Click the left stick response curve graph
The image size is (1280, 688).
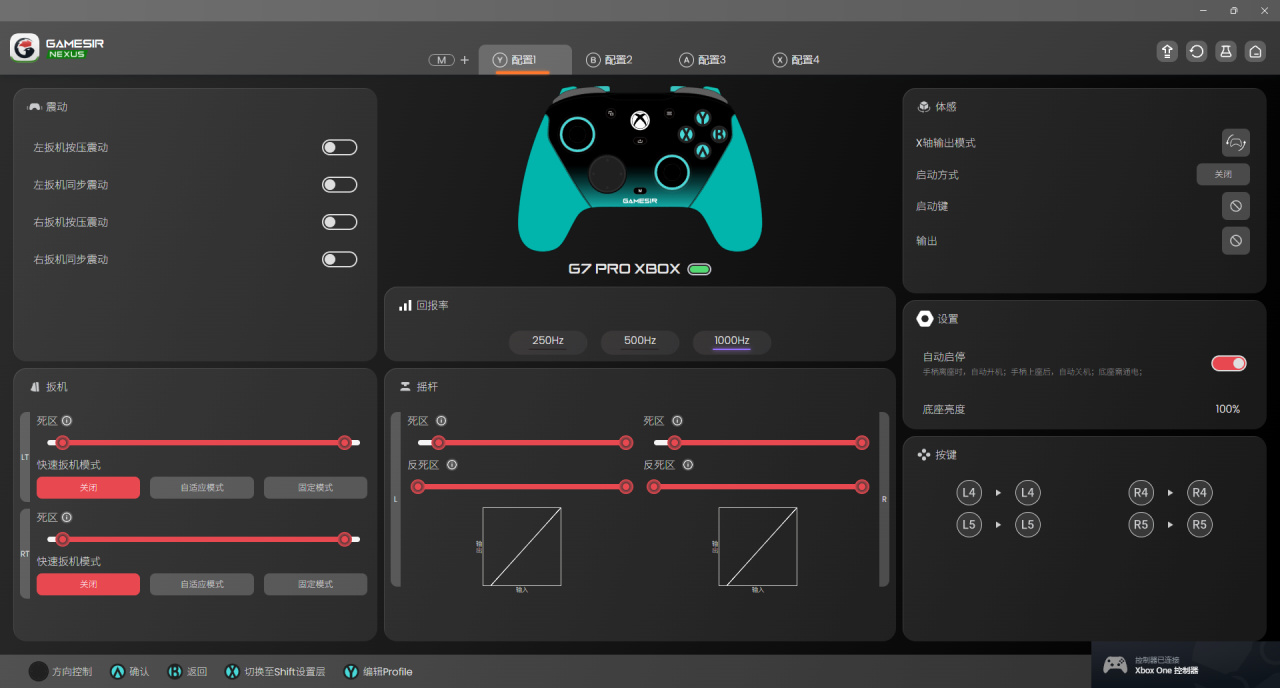(x=522, y=546)
